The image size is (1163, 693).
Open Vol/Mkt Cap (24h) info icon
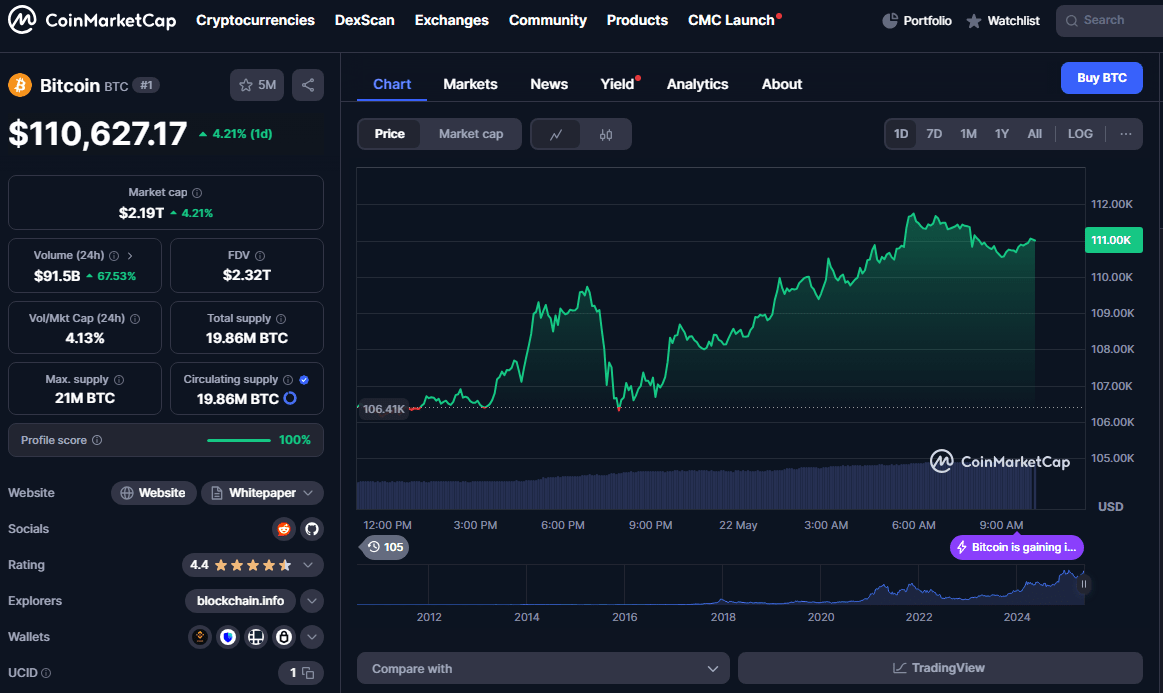tap(135, 319)
